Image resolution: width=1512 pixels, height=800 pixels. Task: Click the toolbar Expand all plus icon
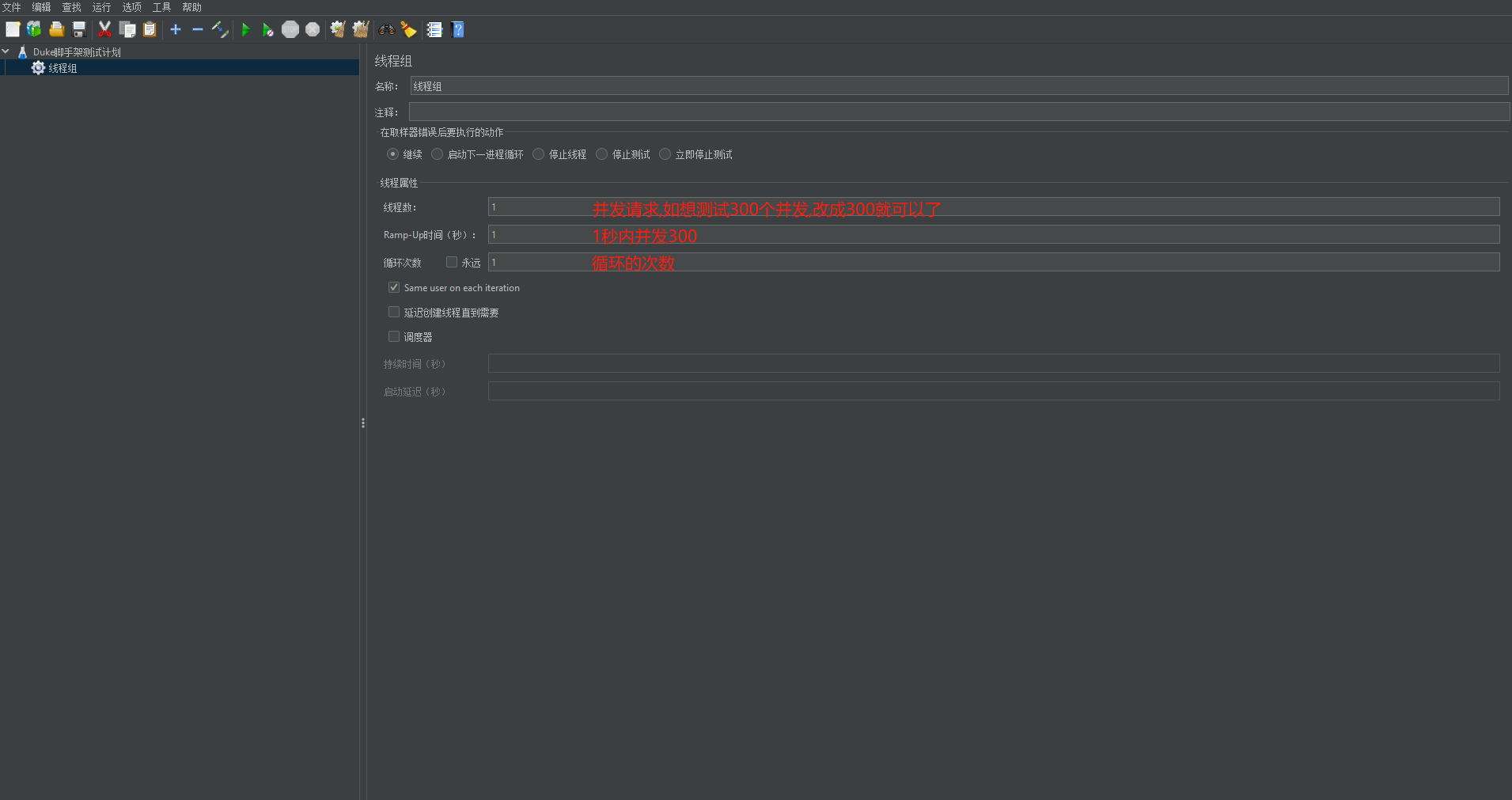click(176, 30)
